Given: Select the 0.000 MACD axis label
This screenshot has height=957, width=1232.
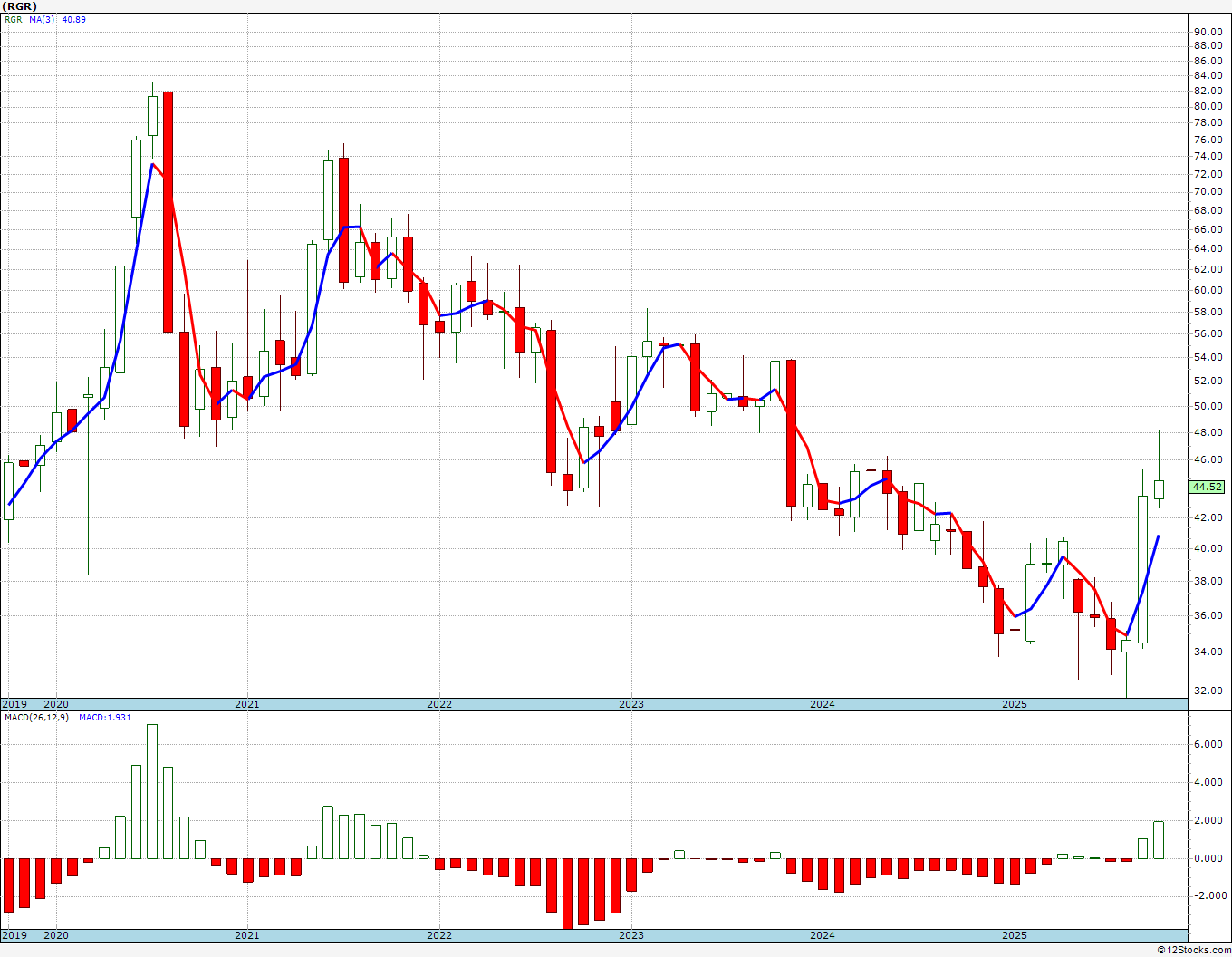Looking at the screenshot, I should 1208,858.
